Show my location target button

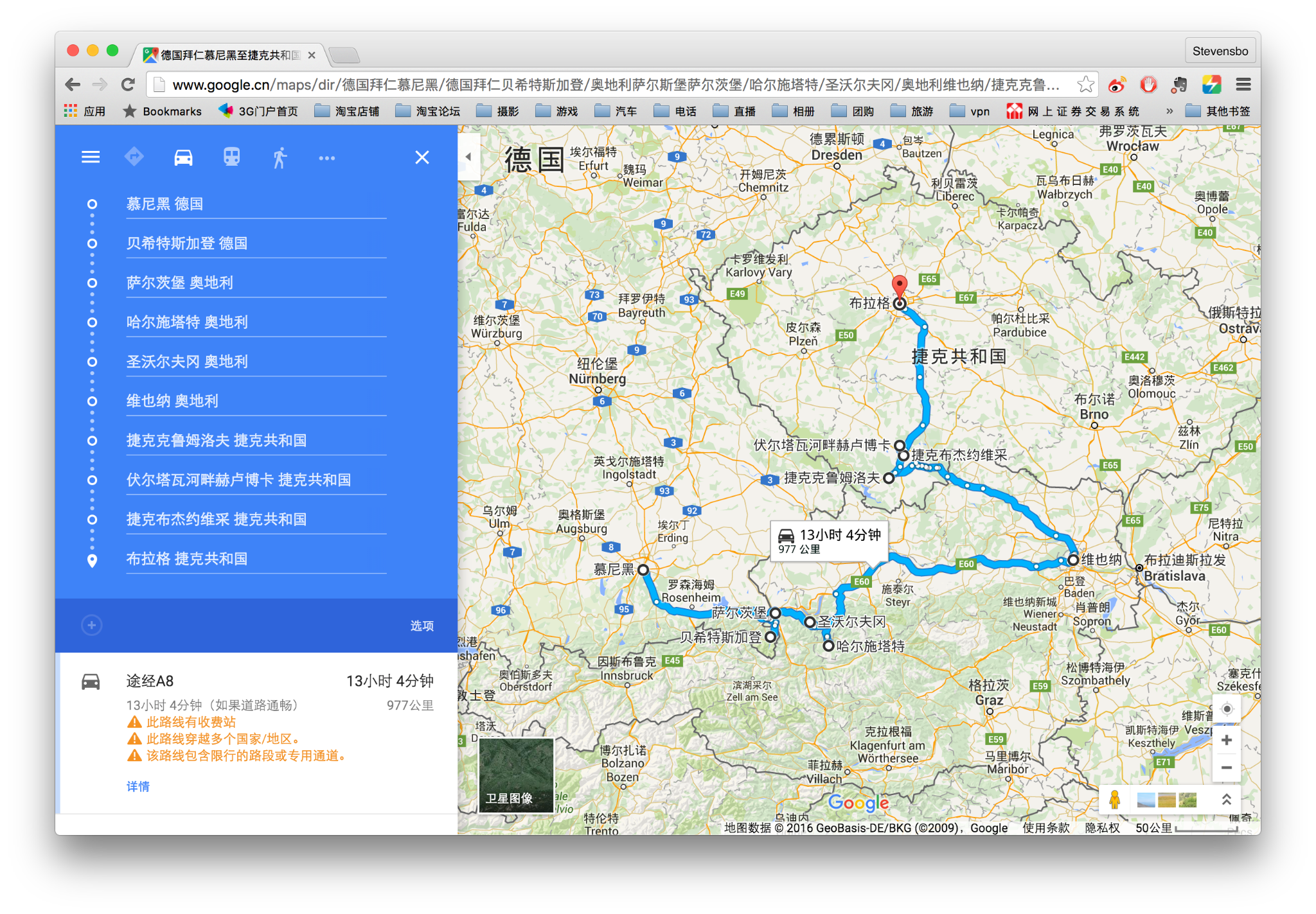[x=1226, y=709]
